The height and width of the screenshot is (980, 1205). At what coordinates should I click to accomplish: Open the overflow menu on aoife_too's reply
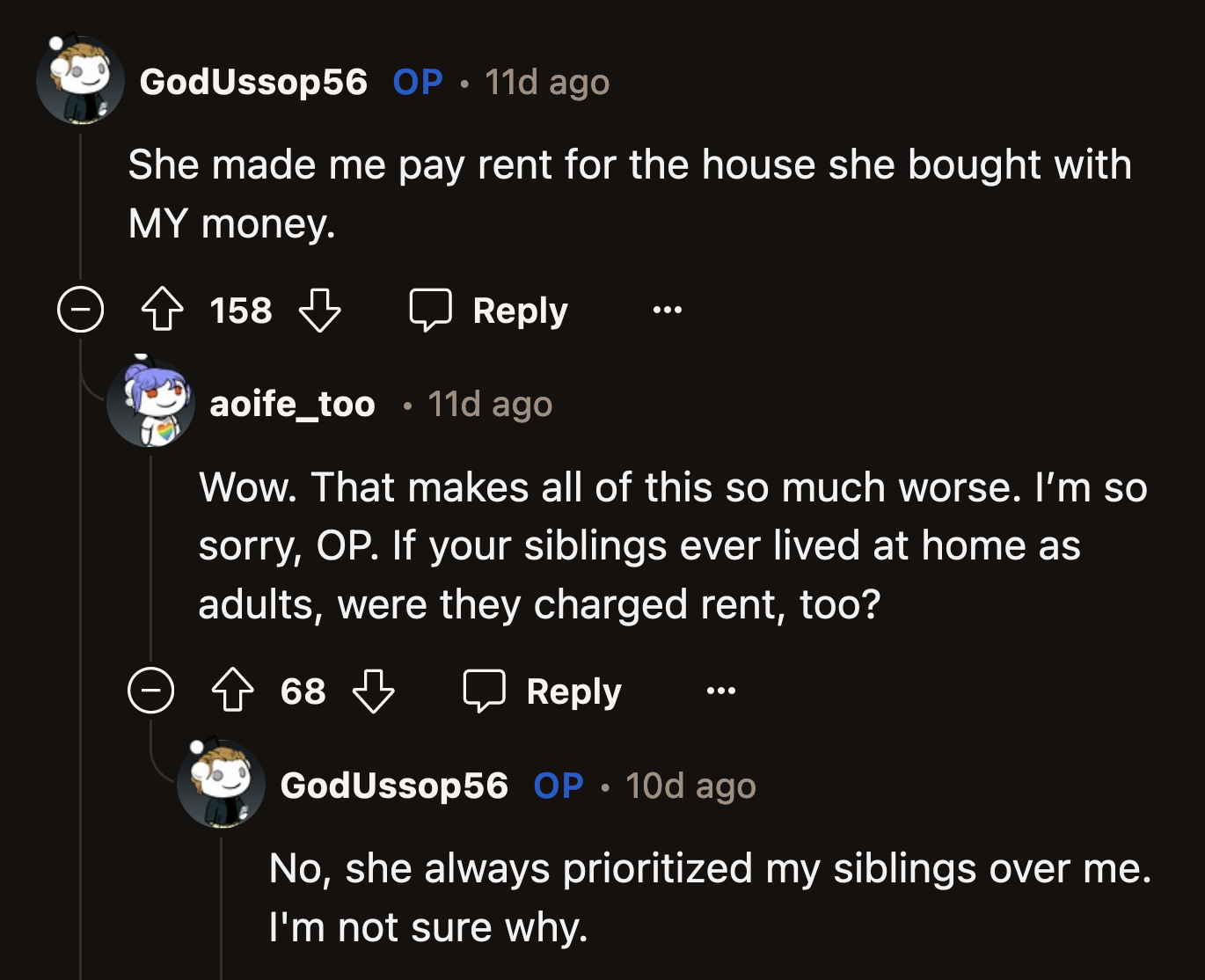tap(721, 691)
